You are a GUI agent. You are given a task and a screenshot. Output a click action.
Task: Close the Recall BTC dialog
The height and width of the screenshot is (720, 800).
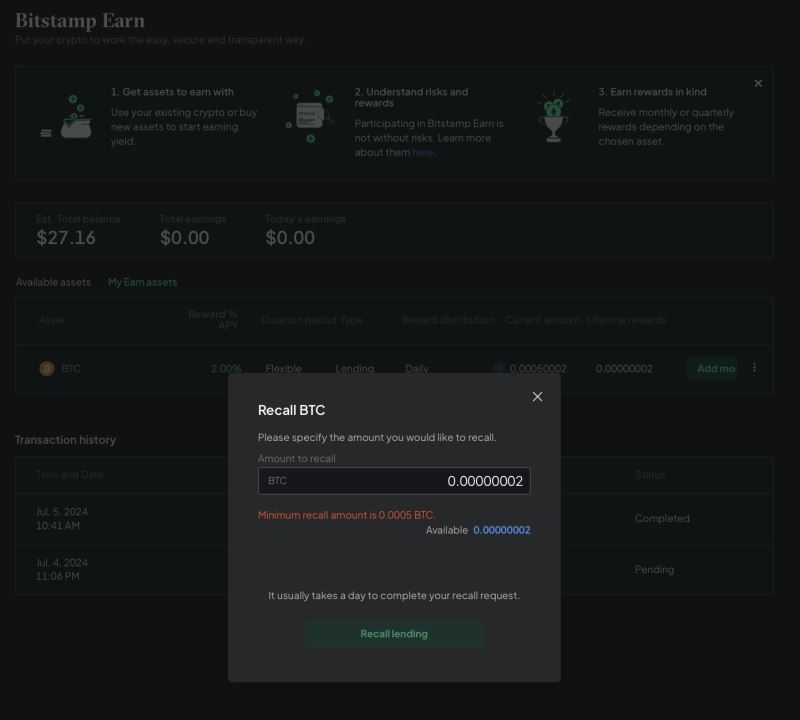[537, 397]
